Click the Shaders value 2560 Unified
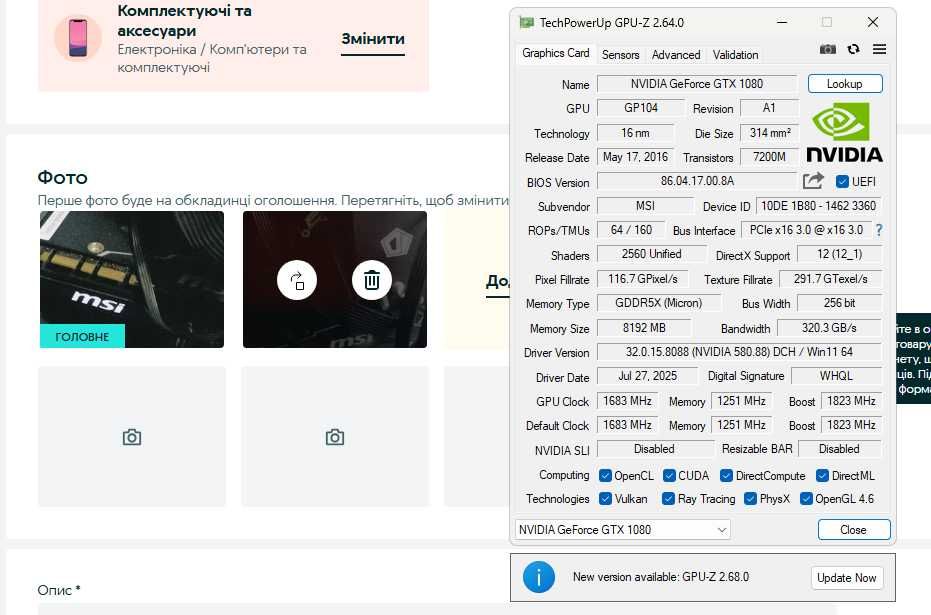The image size is (931, 615). coord(651,254)
